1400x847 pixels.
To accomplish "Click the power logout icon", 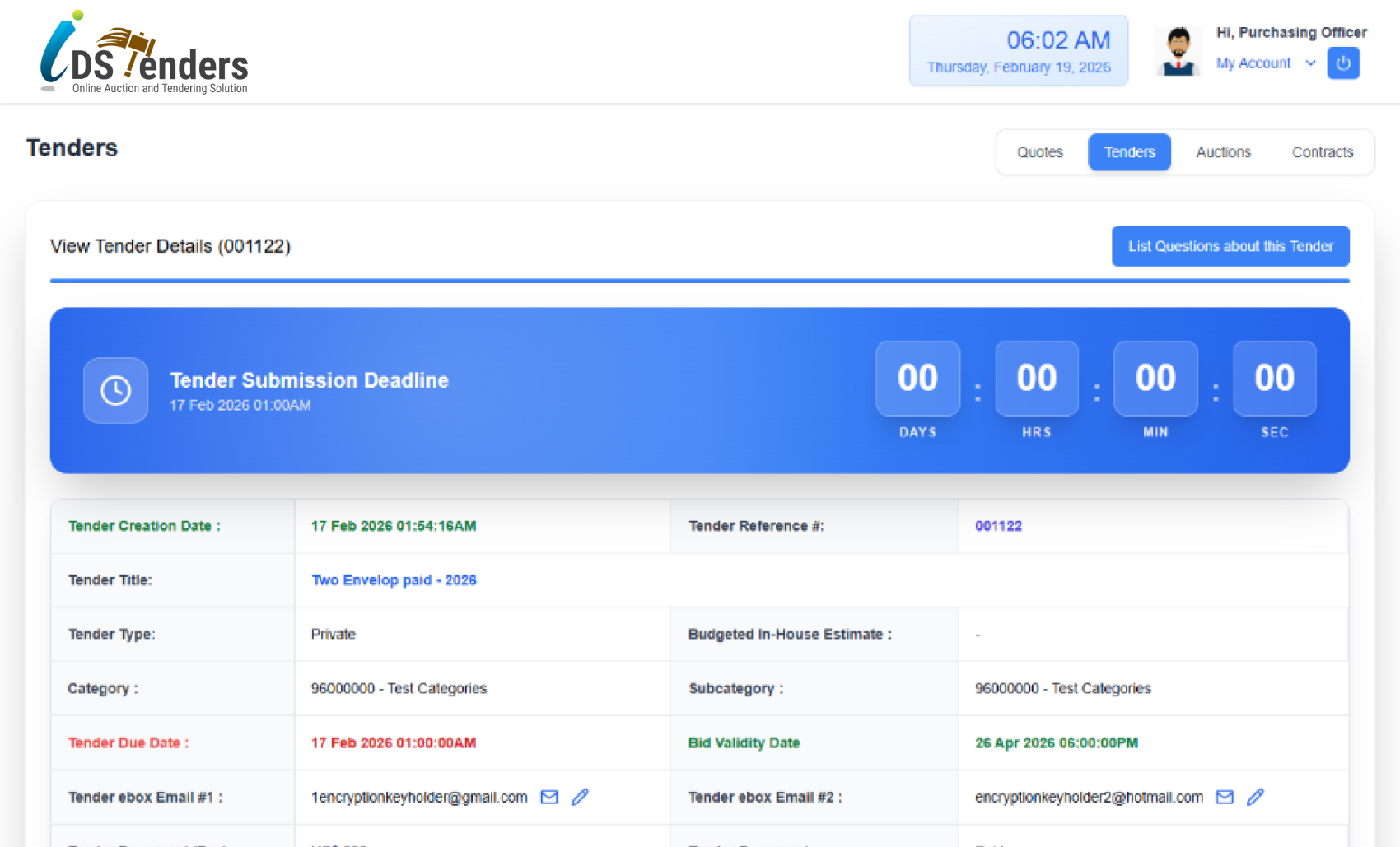I will (1342, 63).
